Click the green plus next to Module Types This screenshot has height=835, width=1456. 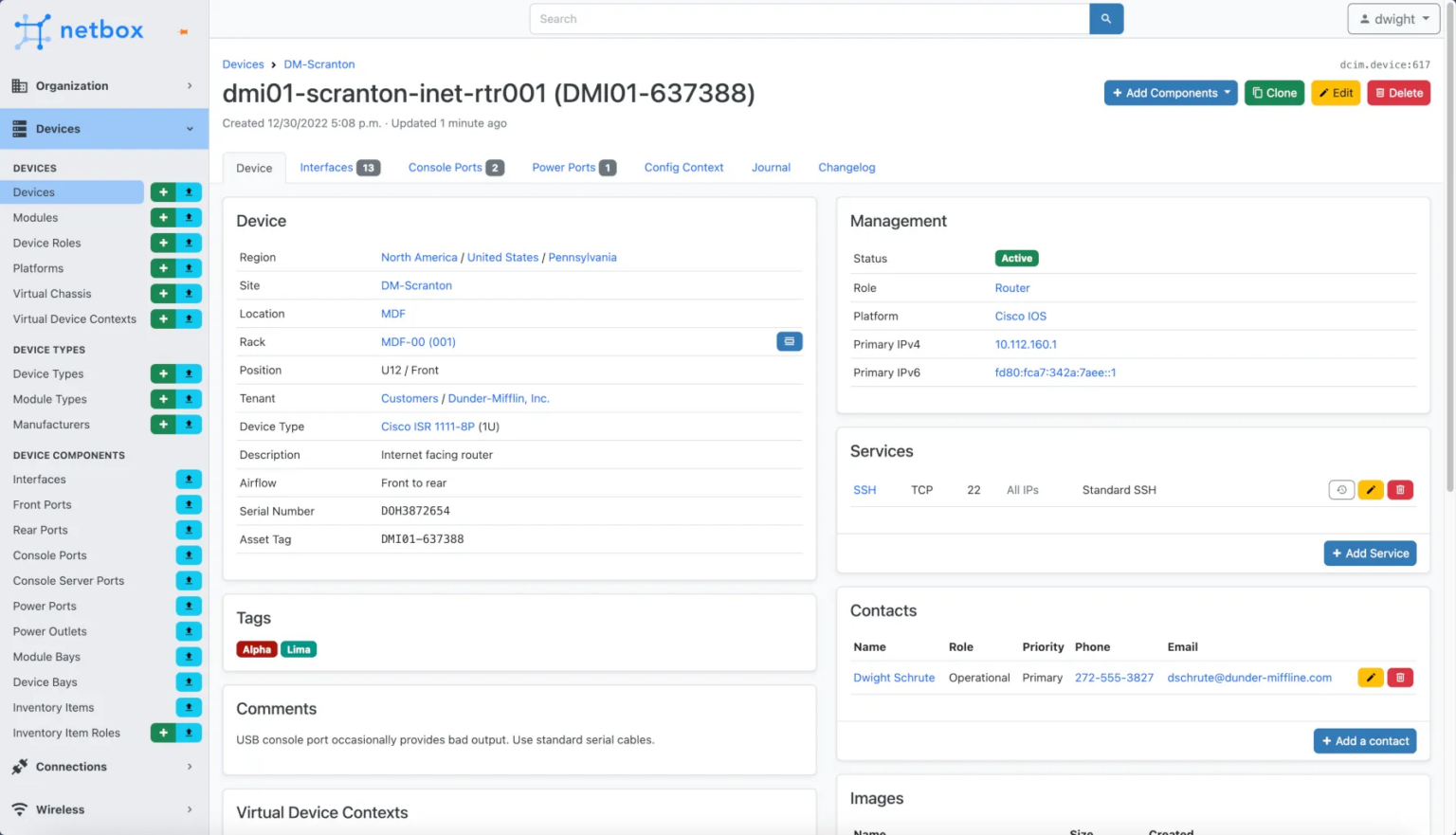point(163,399)
